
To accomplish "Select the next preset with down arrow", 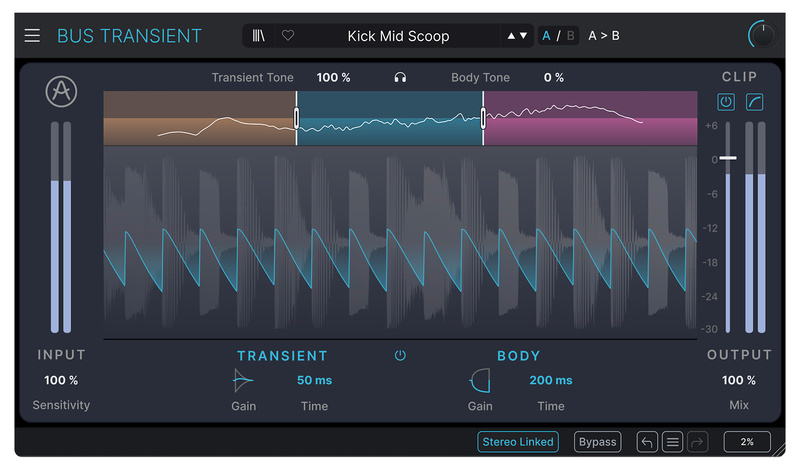I will pyautogui.click(x=523, y=36).
